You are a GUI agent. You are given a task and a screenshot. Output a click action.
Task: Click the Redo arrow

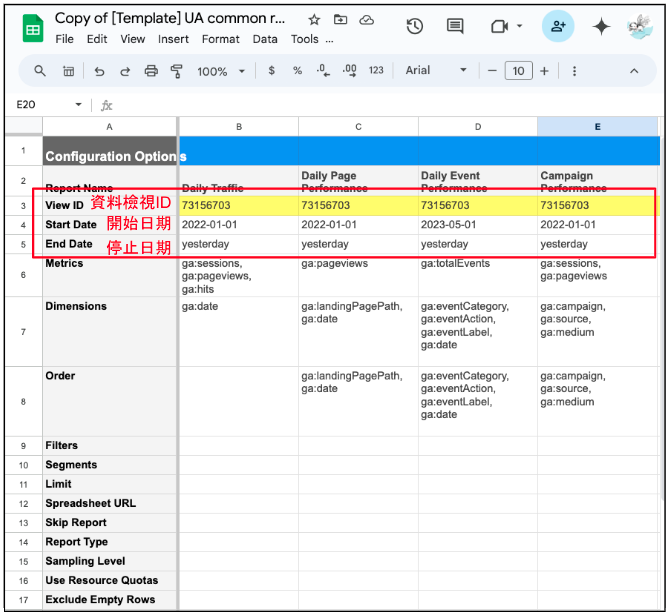[125, 71]
